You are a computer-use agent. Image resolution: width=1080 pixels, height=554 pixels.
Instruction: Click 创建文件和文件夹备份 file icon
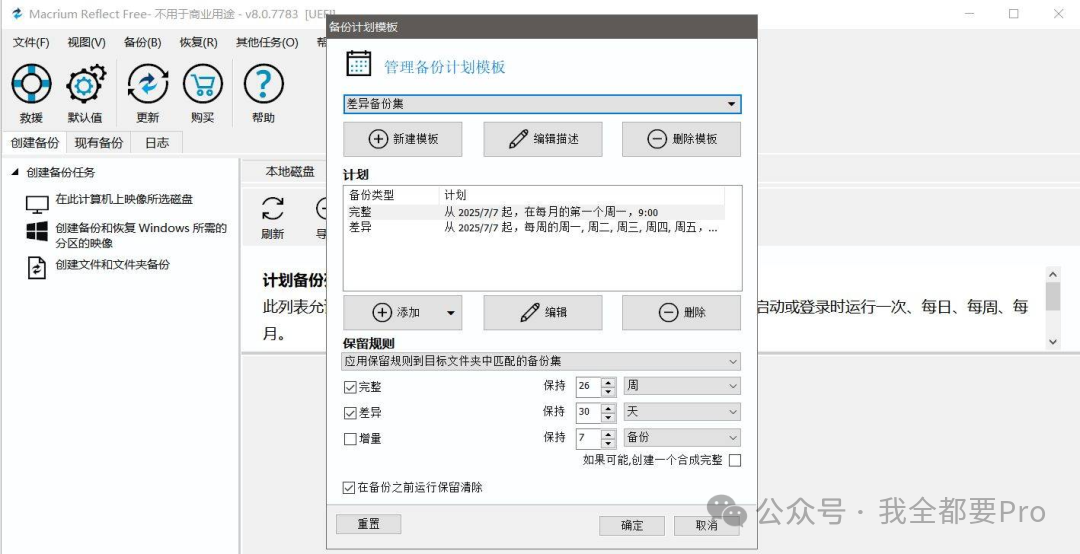pos(37,267)
